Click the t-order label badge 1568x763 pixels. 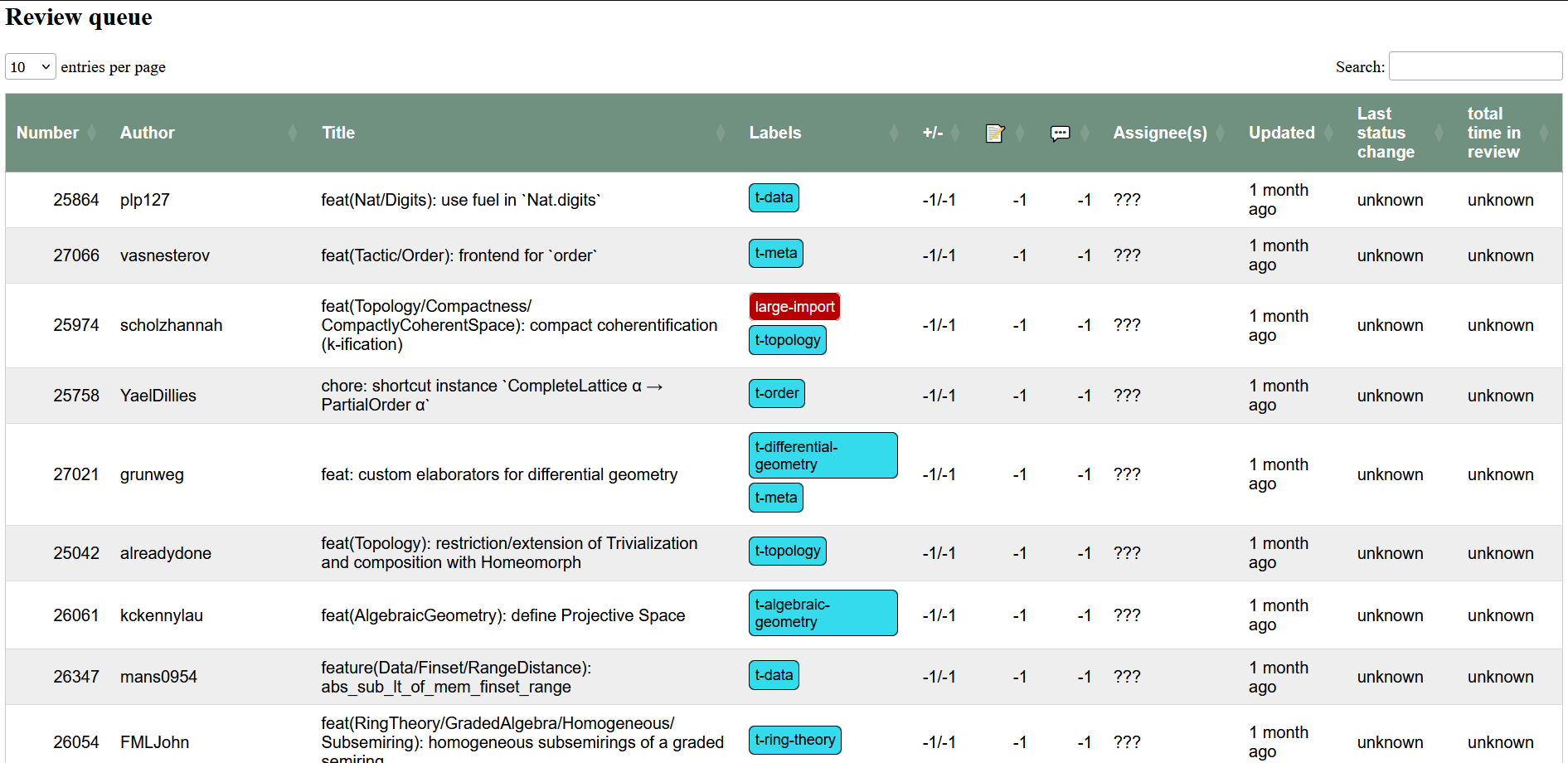776,393
